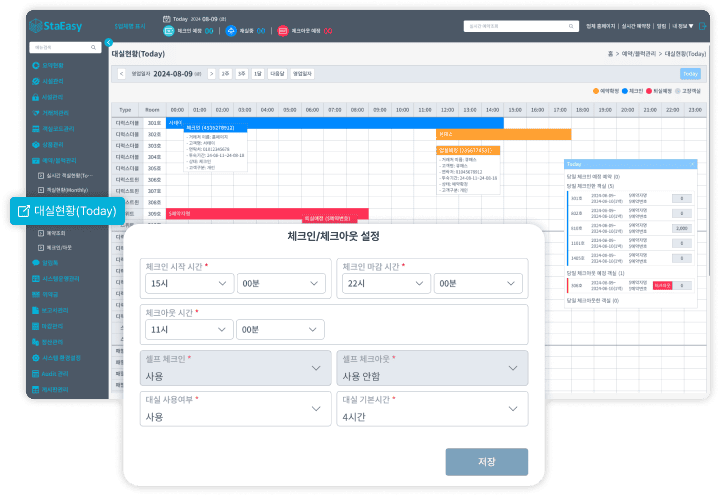Go to the next business date

coord(212,74)
